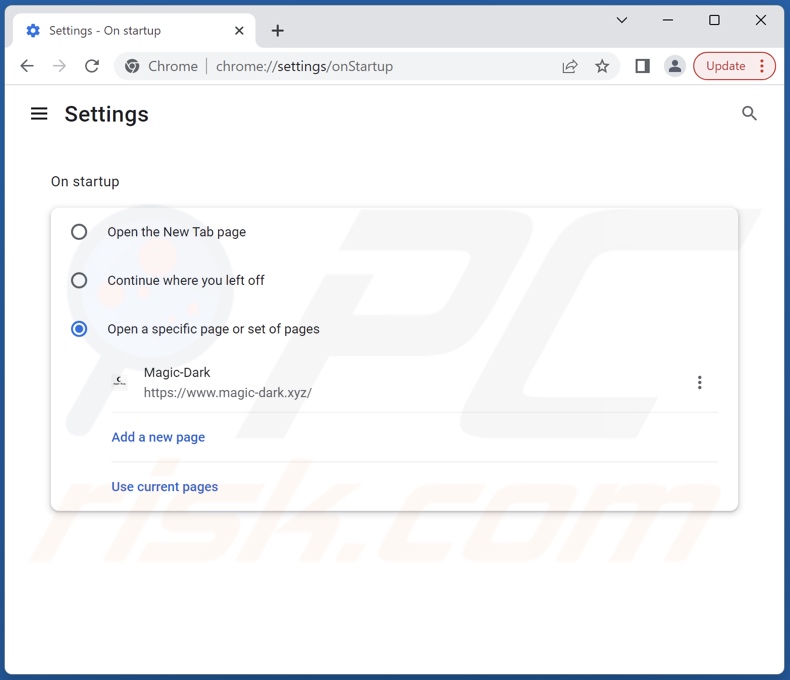Click Use current pages link
790x680 pixels.
tap(165, 487)
